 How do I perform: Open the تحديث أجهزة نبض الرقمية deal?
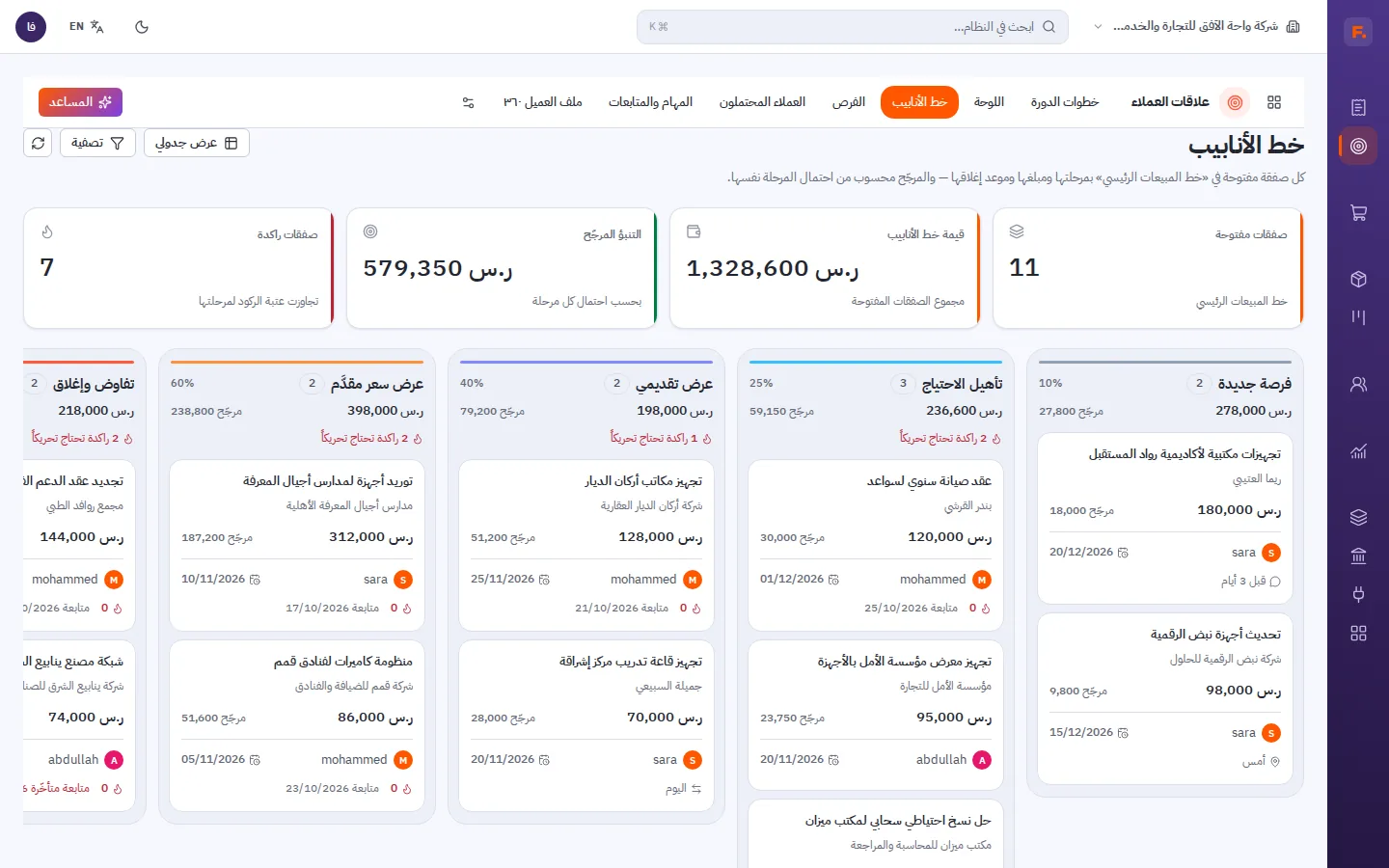tap(1165, 699)
